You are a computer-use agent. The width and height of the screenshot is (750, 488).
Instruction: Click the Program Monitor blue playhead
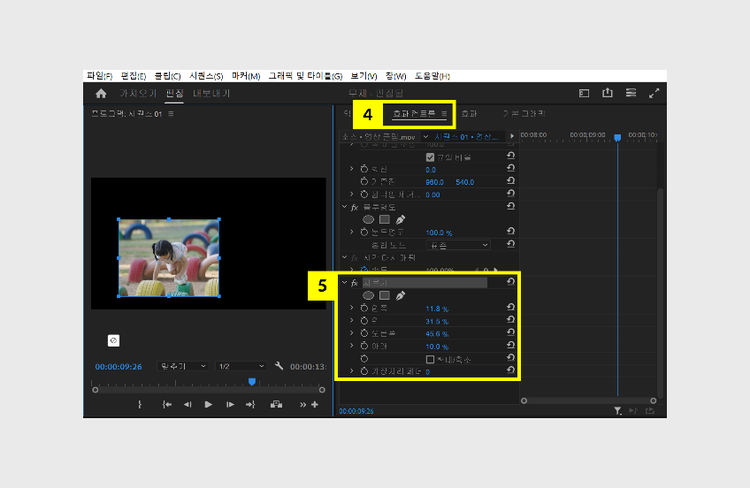pos(252,381)
